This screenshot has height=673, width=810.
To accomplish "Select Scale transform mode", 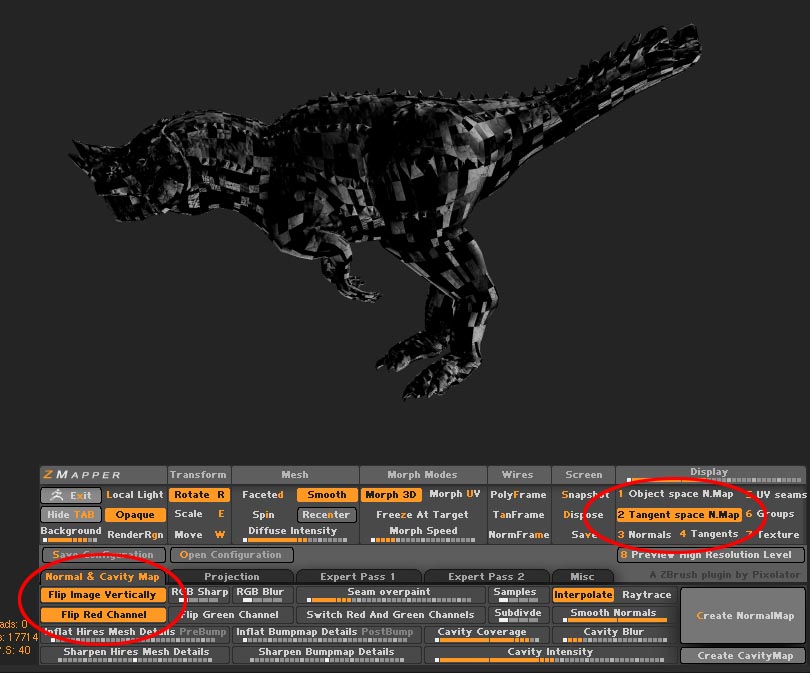I will pyautogui.click(x=199, y=514).
